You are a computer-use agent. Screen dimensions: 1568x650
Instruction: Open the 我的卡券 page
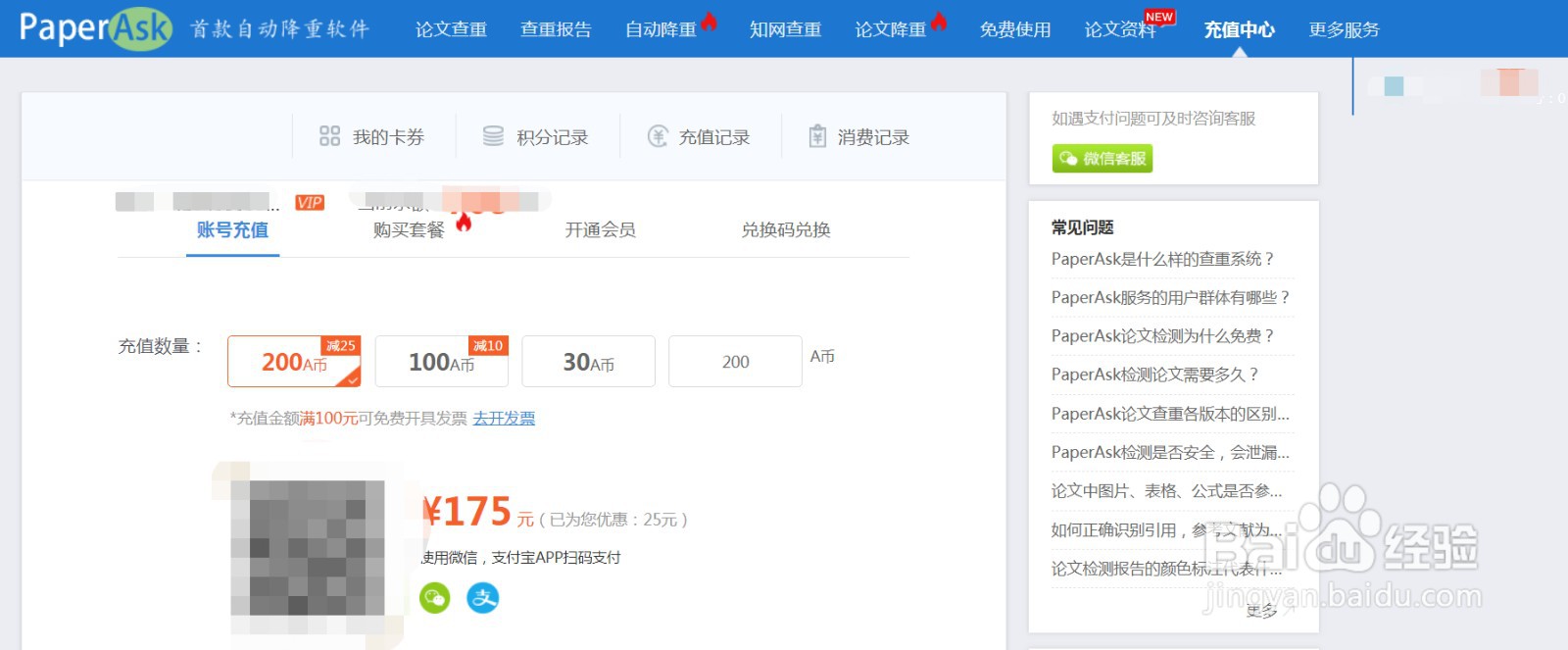point(388,137)
